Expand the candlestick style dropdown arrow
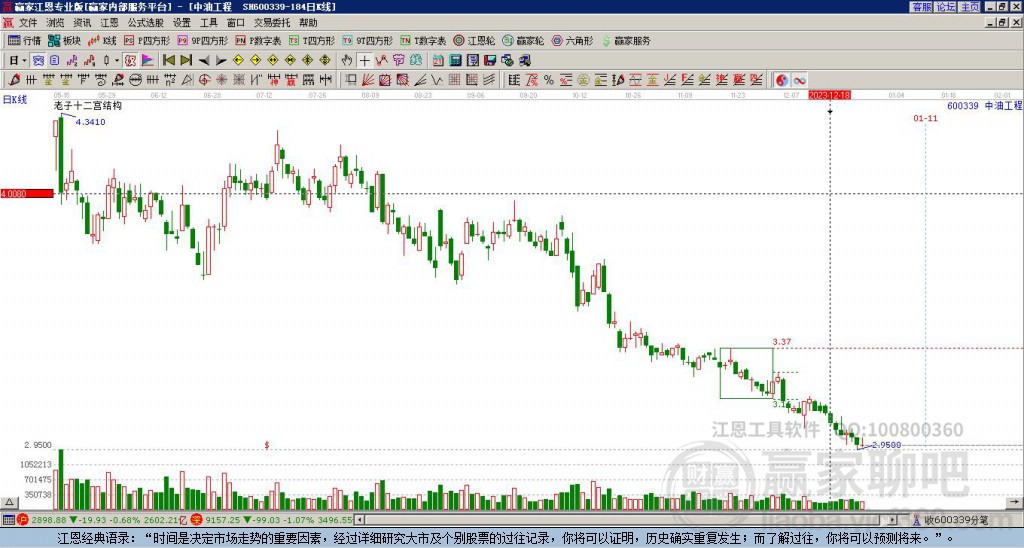 [117, 61]
